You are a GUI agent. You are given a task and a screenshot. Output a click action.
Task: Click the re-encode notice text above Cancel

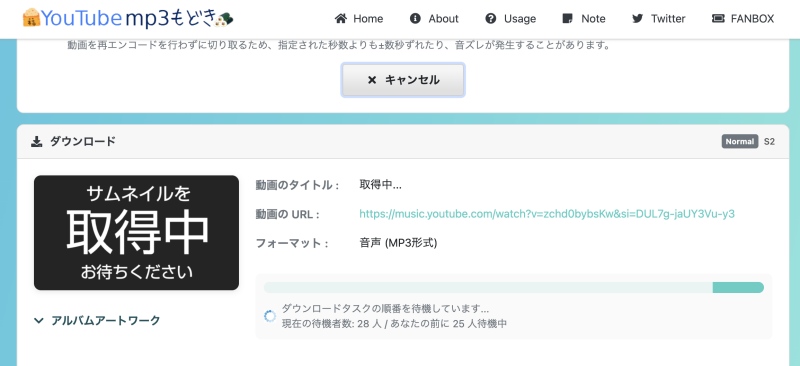pyautogui.click(x=339, y=45)
